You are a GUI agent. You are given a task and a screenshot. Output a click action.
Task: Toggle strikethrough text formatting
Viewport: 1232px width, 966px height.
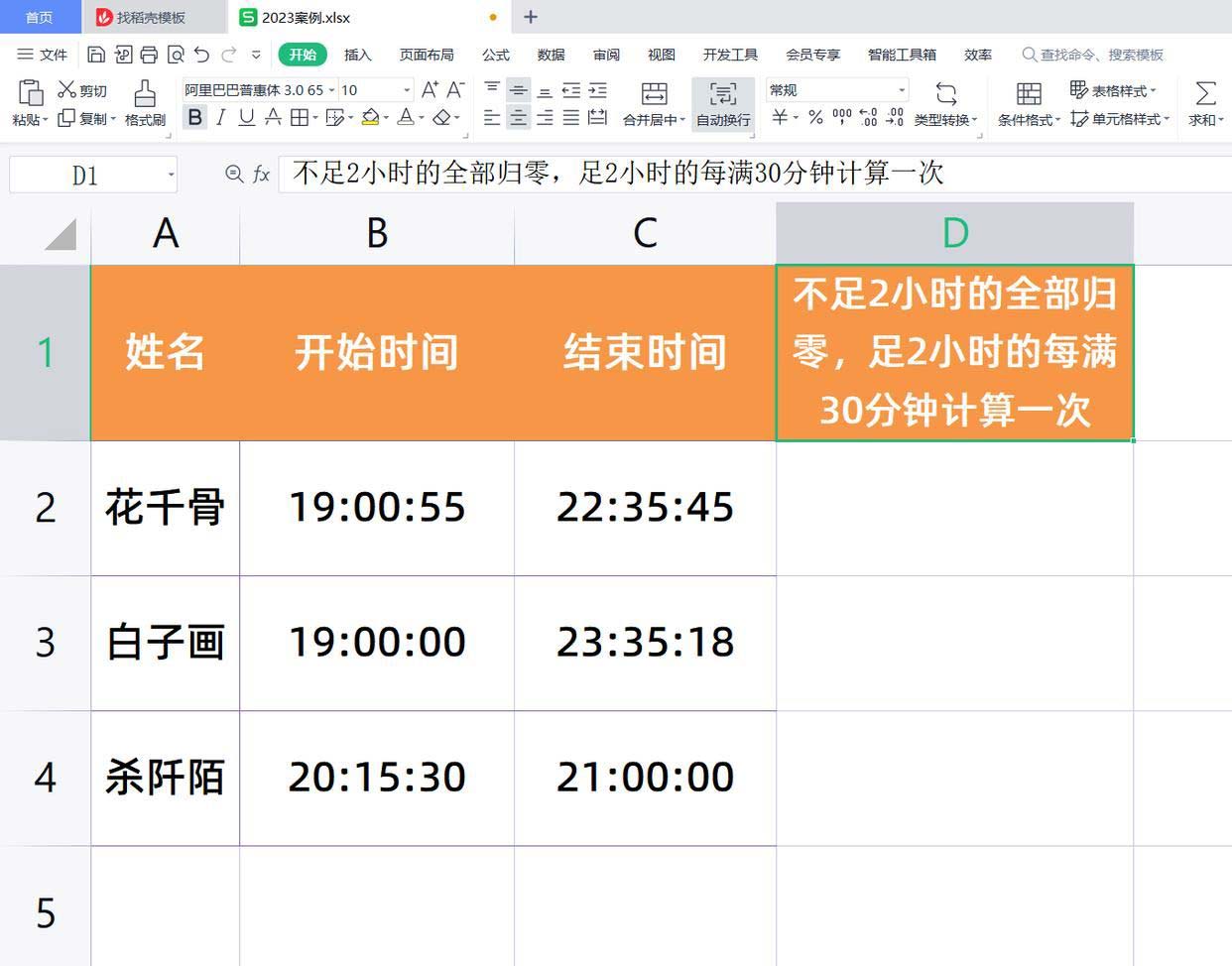click(x=273, y=118)
